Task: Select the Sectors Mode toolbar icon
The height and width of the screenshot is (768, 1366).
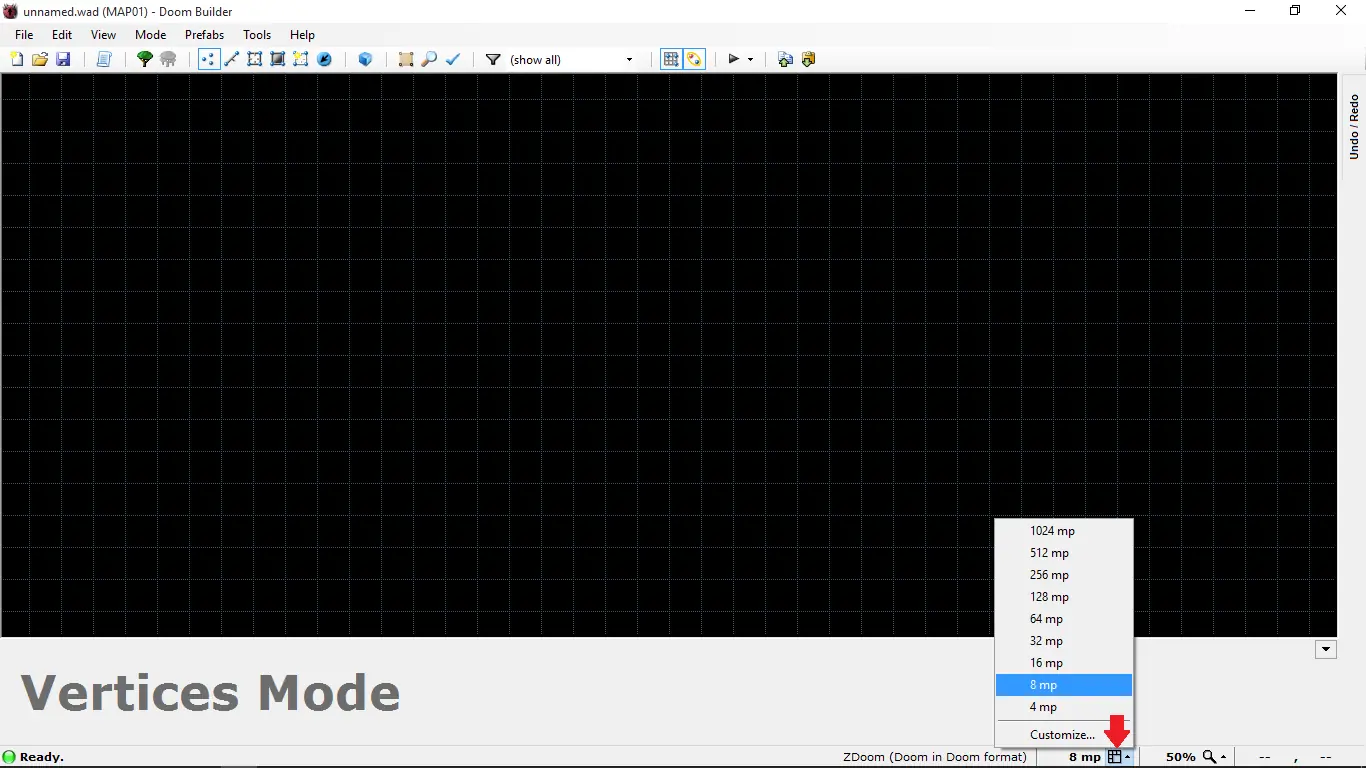Action: [254, 60]
